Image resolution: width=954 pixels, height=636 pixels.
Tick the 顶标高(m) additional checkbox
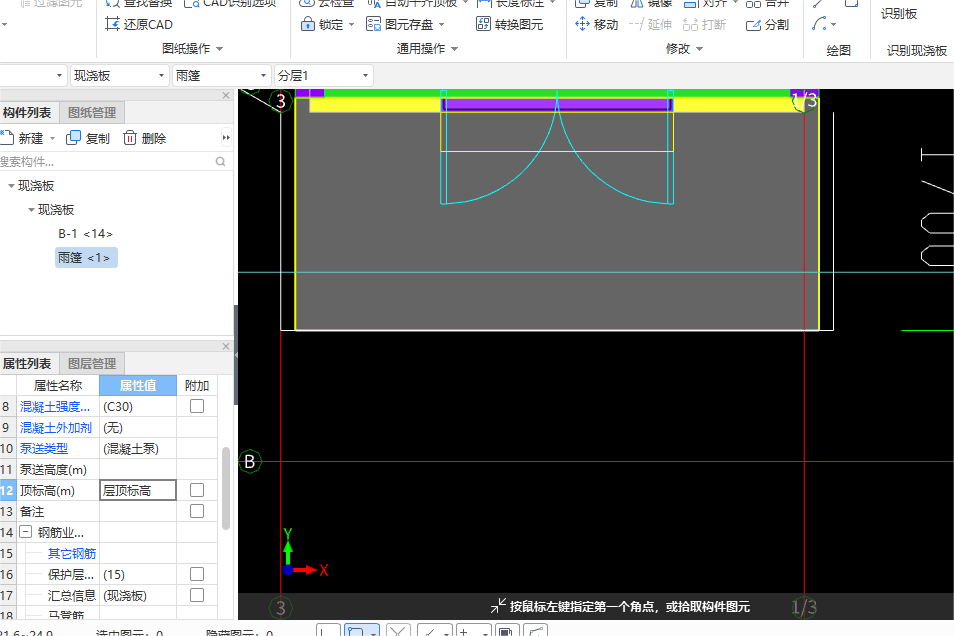[197, 490]
